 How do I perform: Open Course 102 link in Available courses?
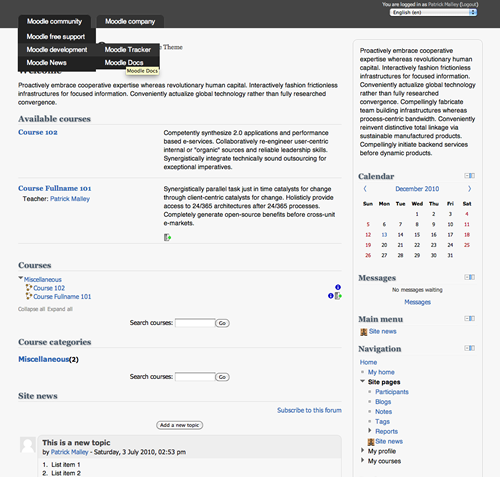38,132
